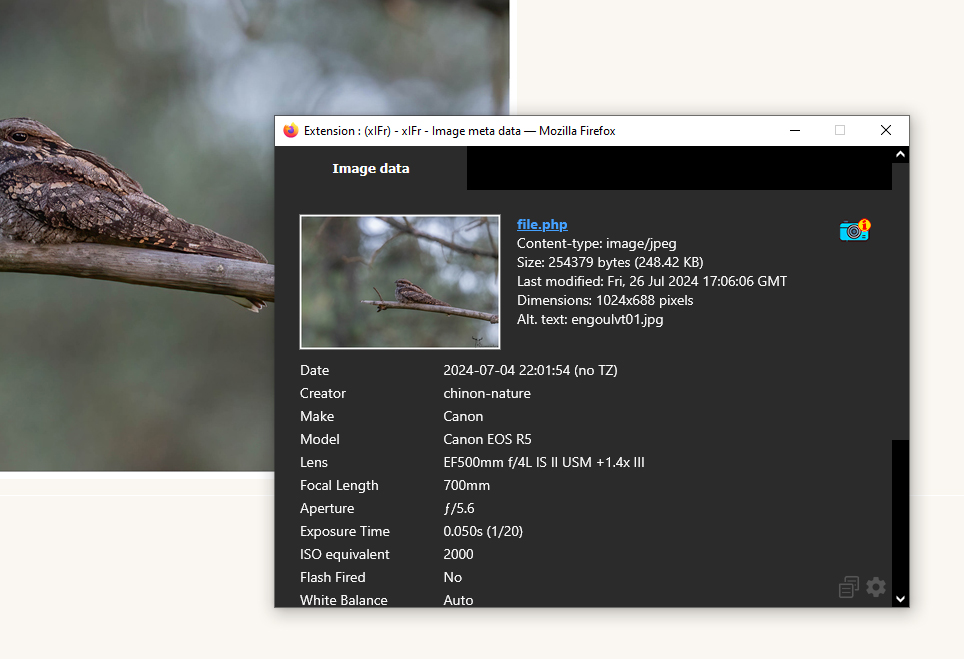The height and width of the screenshot is (659, 964).
Task: Click the Alt. text engoulvt01.jpg line
Action: coord(590,320)
